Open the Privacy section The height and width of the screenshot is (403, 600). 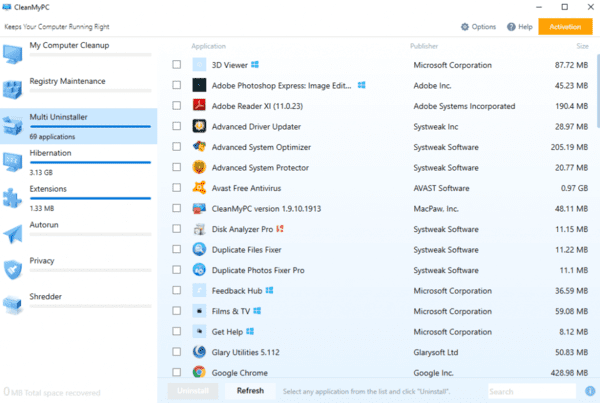coord(78,270)
